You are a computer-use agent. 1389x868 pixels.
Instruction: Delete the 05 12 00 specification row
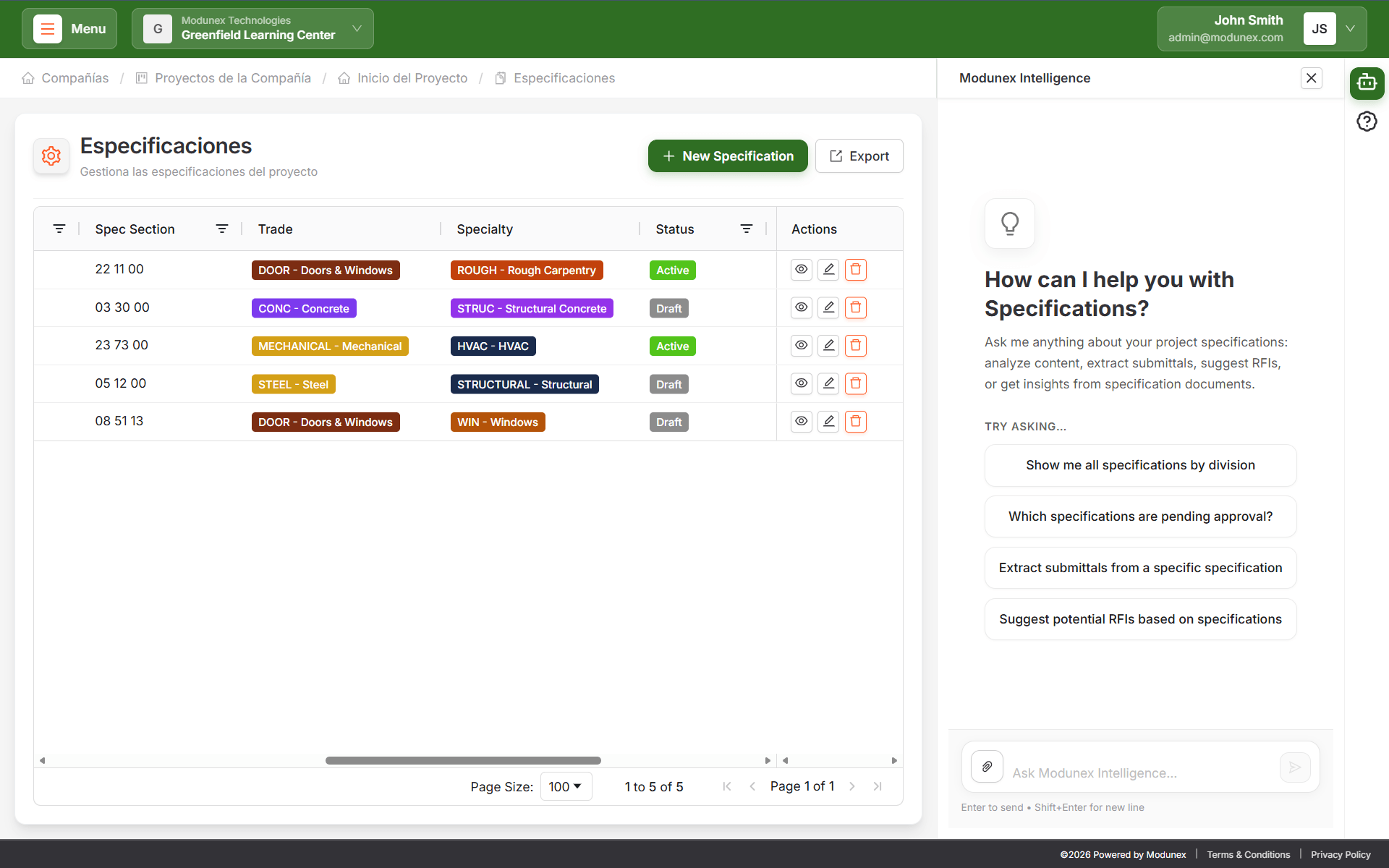point(855,384)
